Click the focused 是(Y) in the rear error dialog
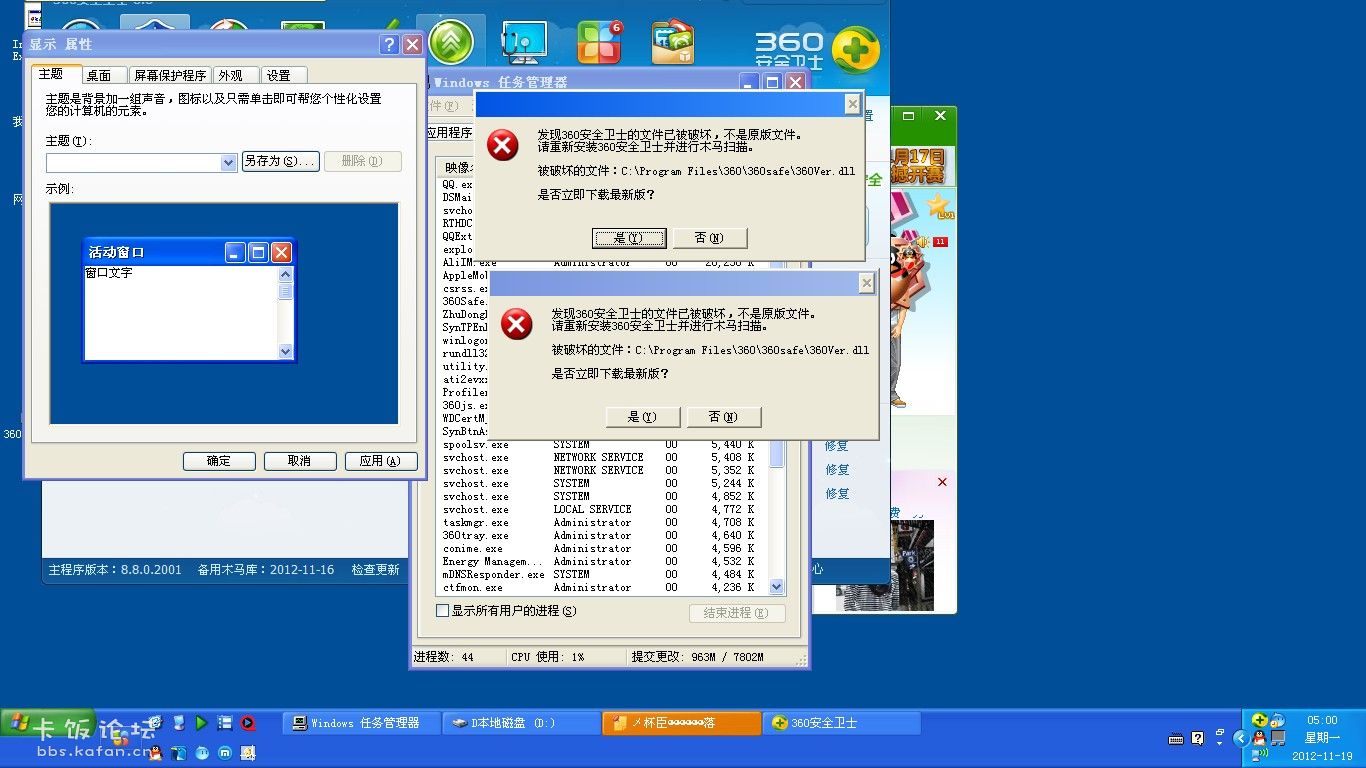This screenshot has width=1366, height=768. [x=629, y=237]
